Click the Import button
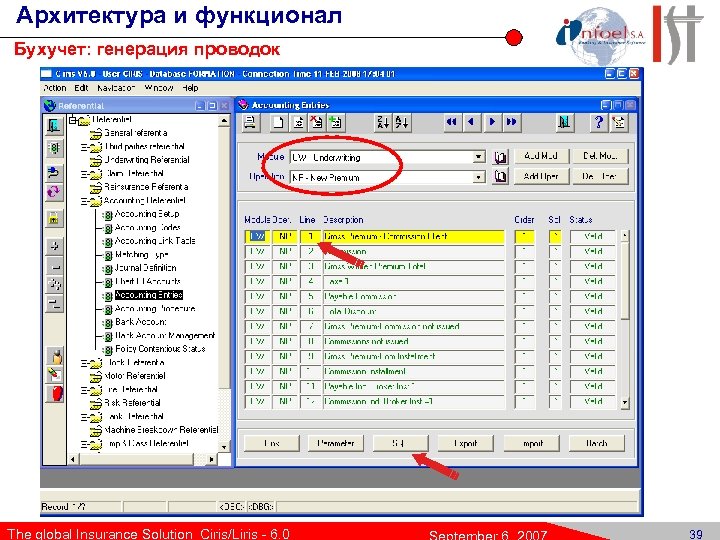This screenshot has height=540, width=720. coord(532,444)
